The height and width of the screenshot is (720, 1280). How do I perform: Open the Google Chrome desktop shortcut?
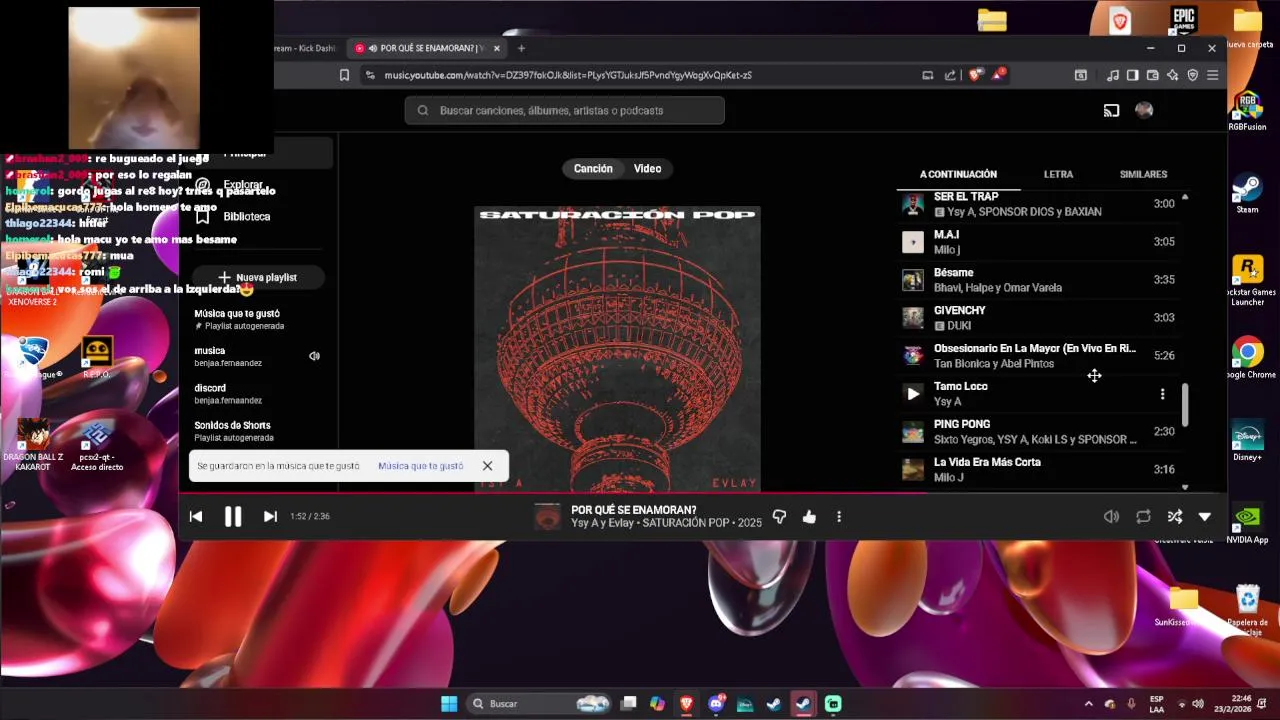pyautogui.click(x=1247, y=358)
